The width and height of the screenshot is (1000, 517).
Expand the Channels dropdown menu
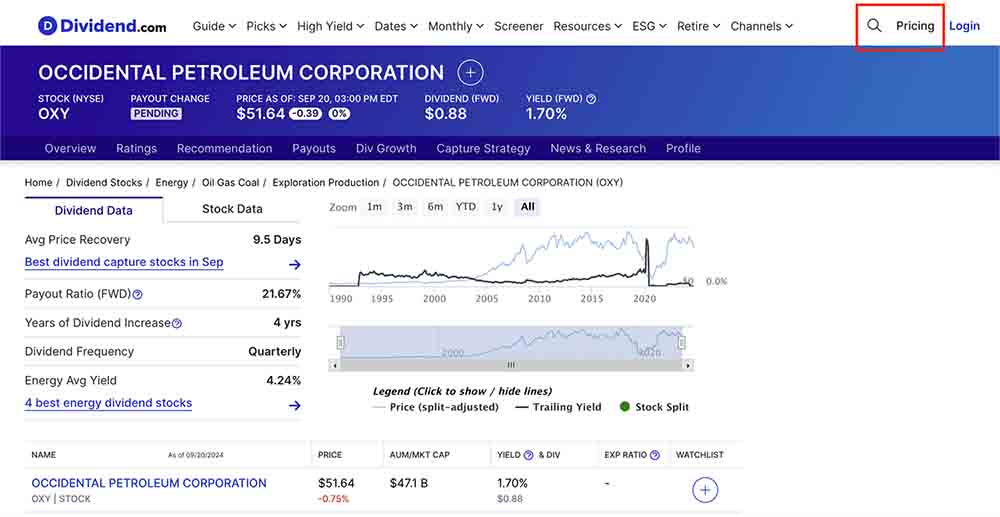coord(761,26)
